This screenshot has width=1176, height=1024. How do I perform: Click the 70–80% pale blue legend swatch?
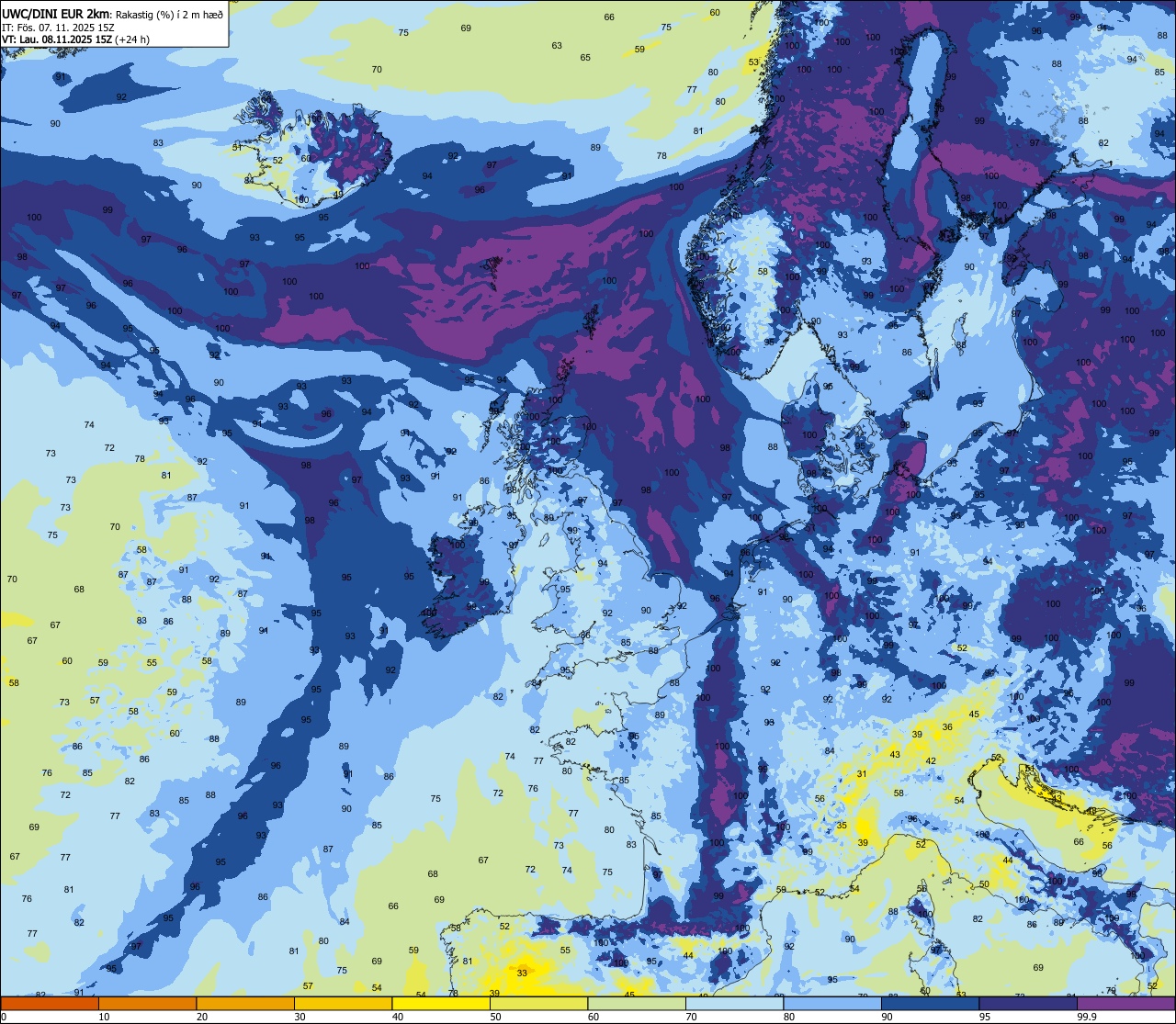click(734, 1003)
